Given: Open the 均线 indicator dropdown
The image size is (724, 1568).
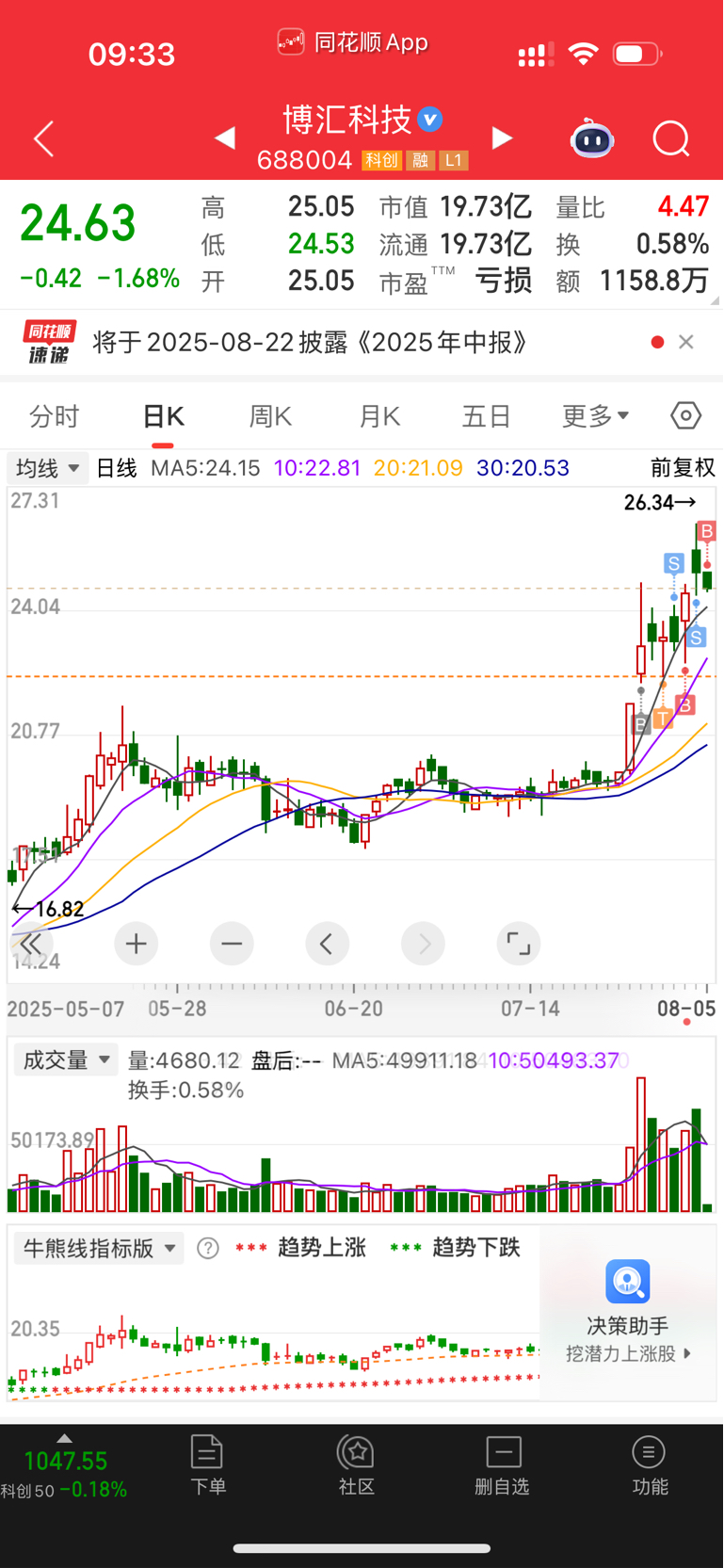Looking at the screenshot, I should (x=48, y=468).
